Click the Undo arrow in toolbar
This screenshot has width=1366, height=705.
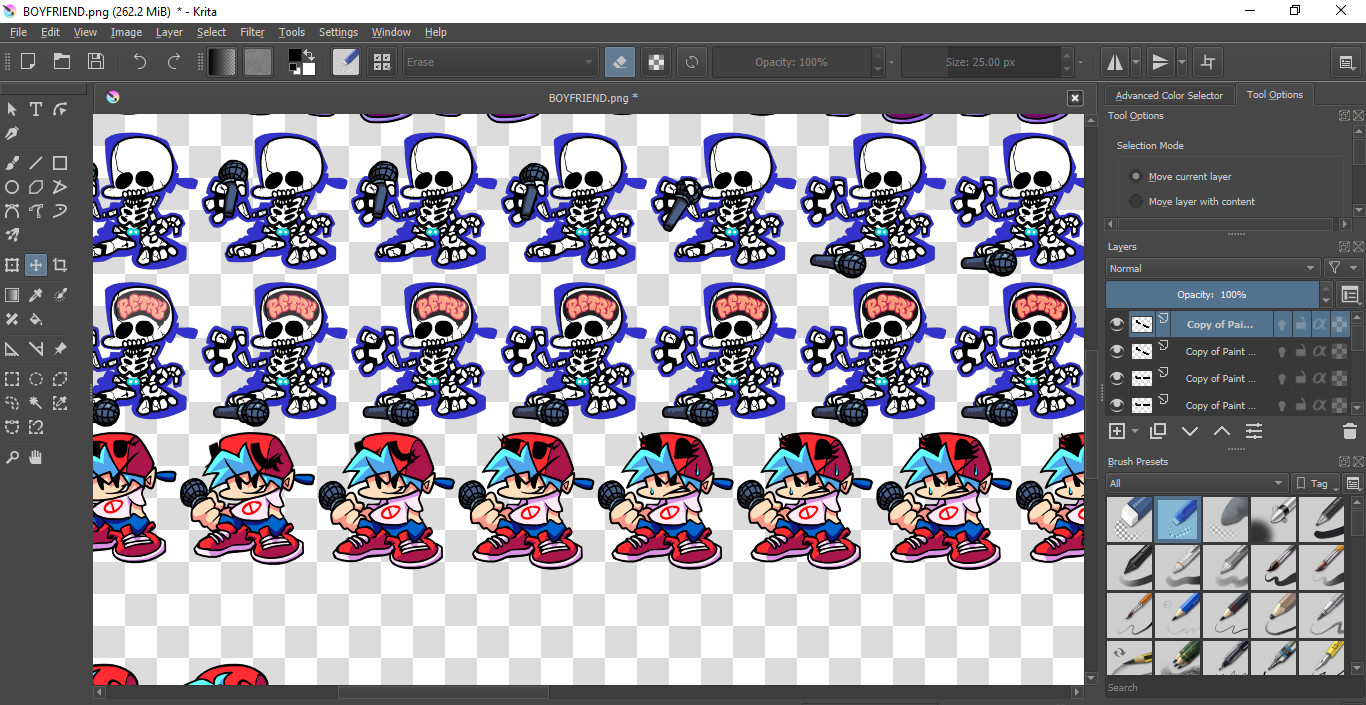139,62
